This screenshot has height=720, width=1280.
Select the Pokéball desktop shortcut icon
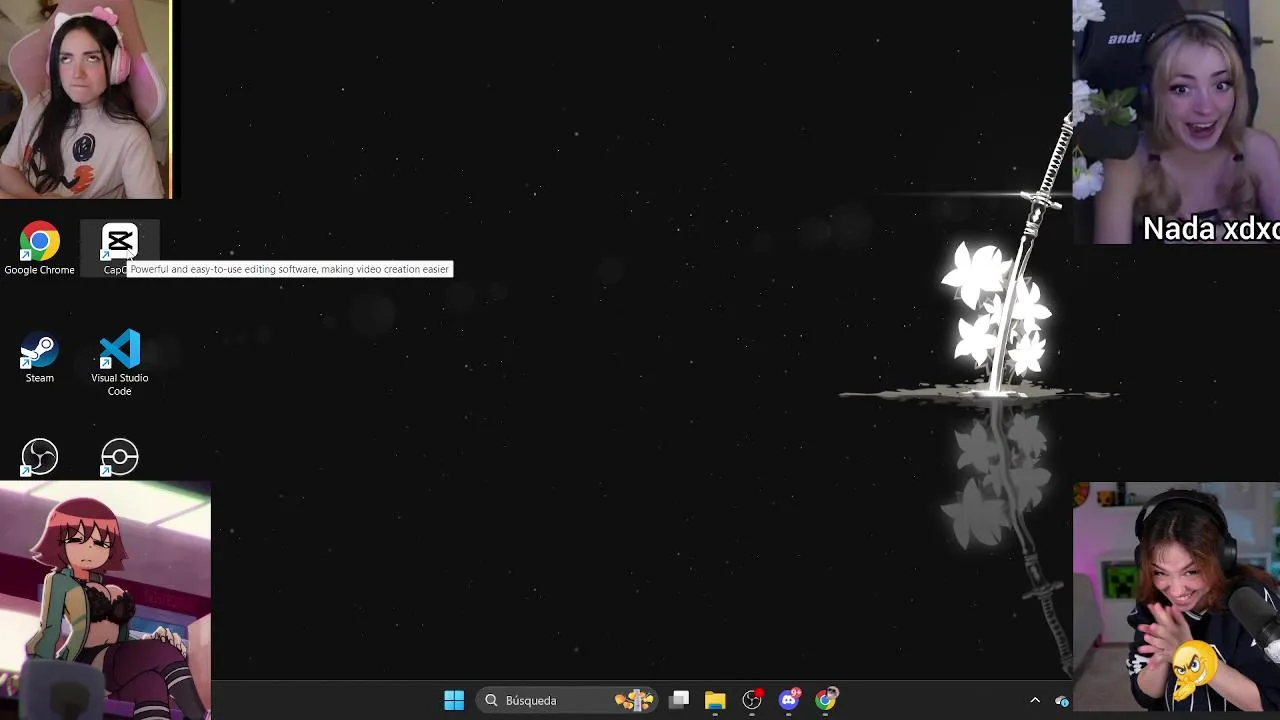pos(119,458)
